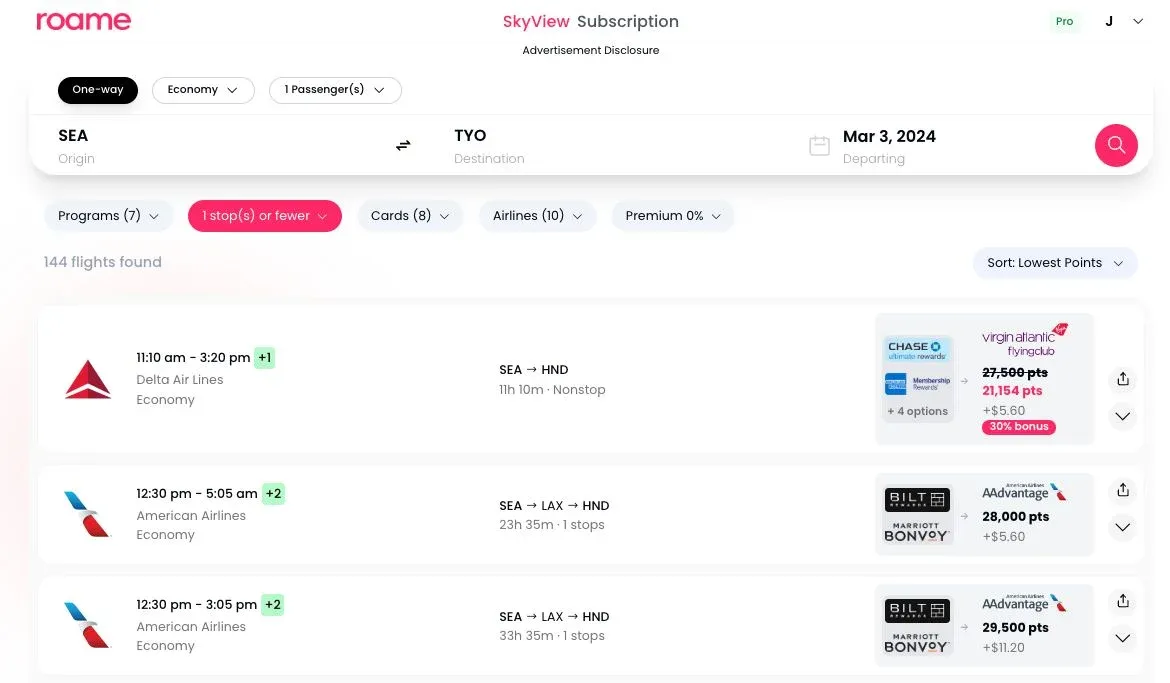Open the 1 stop(s) or fewer filter
The height and width of the screenshot is (683, 1170).
[265, 216]
